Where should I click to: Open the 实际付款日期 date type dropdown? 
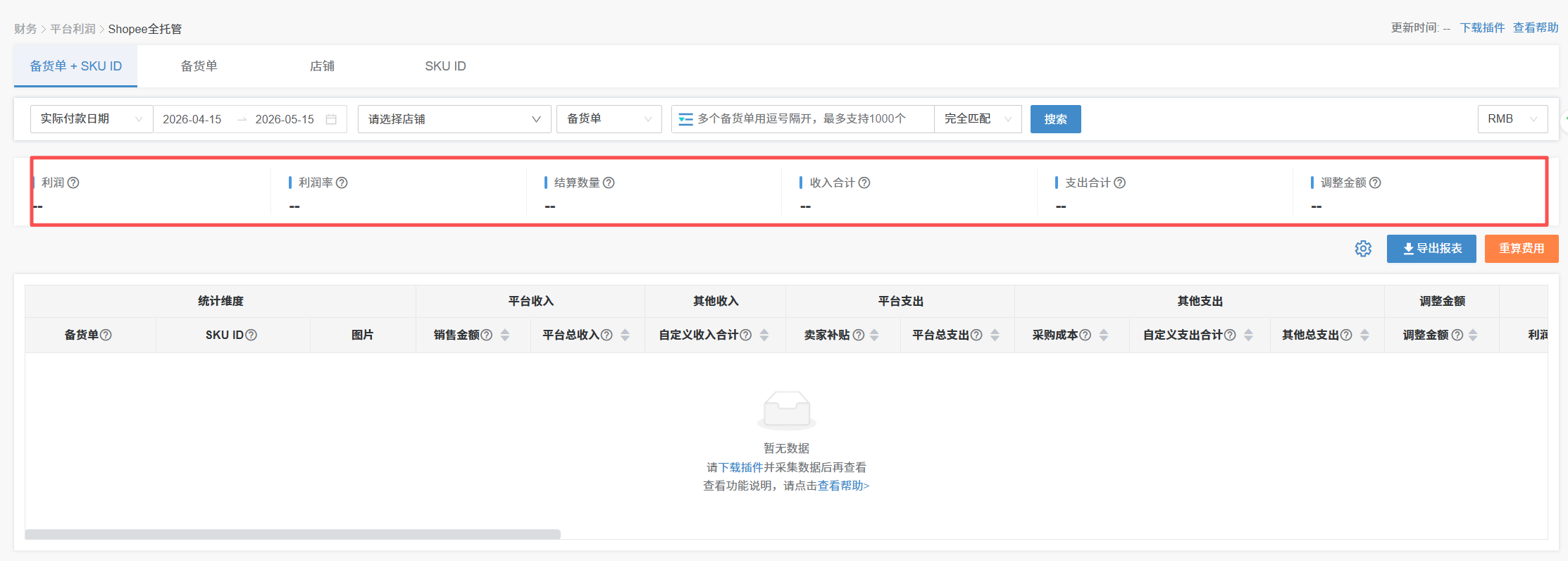(x=92, y=119)
